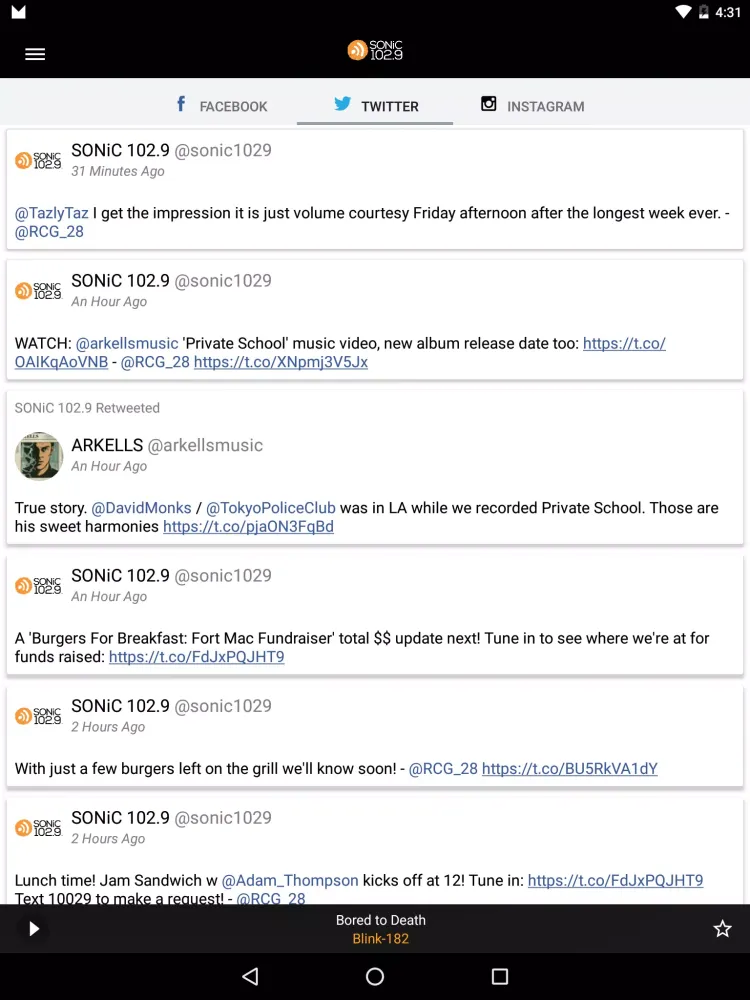Tap the Arkells profile picture

coord(39,456)
